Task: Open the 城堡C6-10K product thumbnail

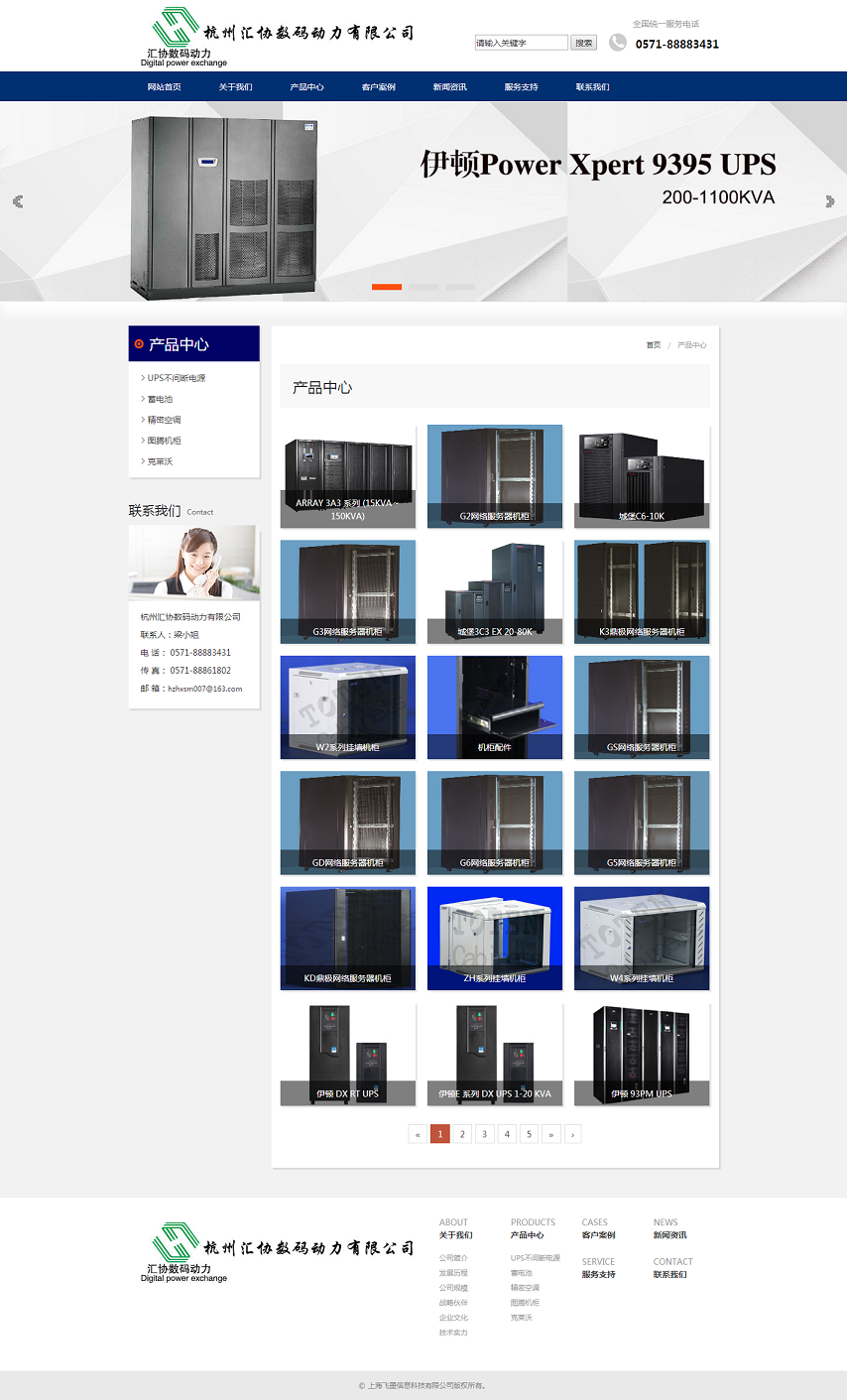Action: pos(642,476)
